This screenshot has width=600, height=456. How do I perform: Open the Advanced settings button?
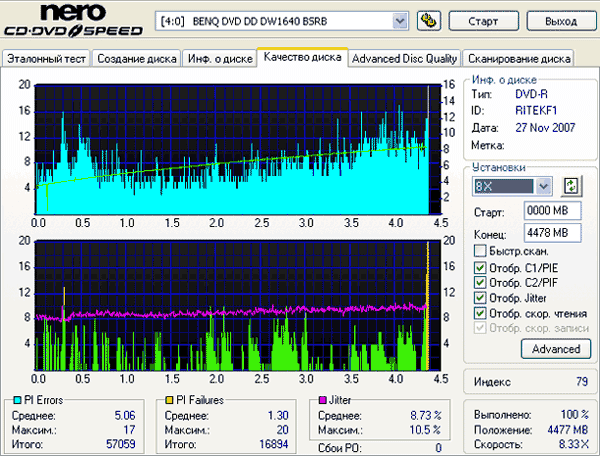coord(556,349)
